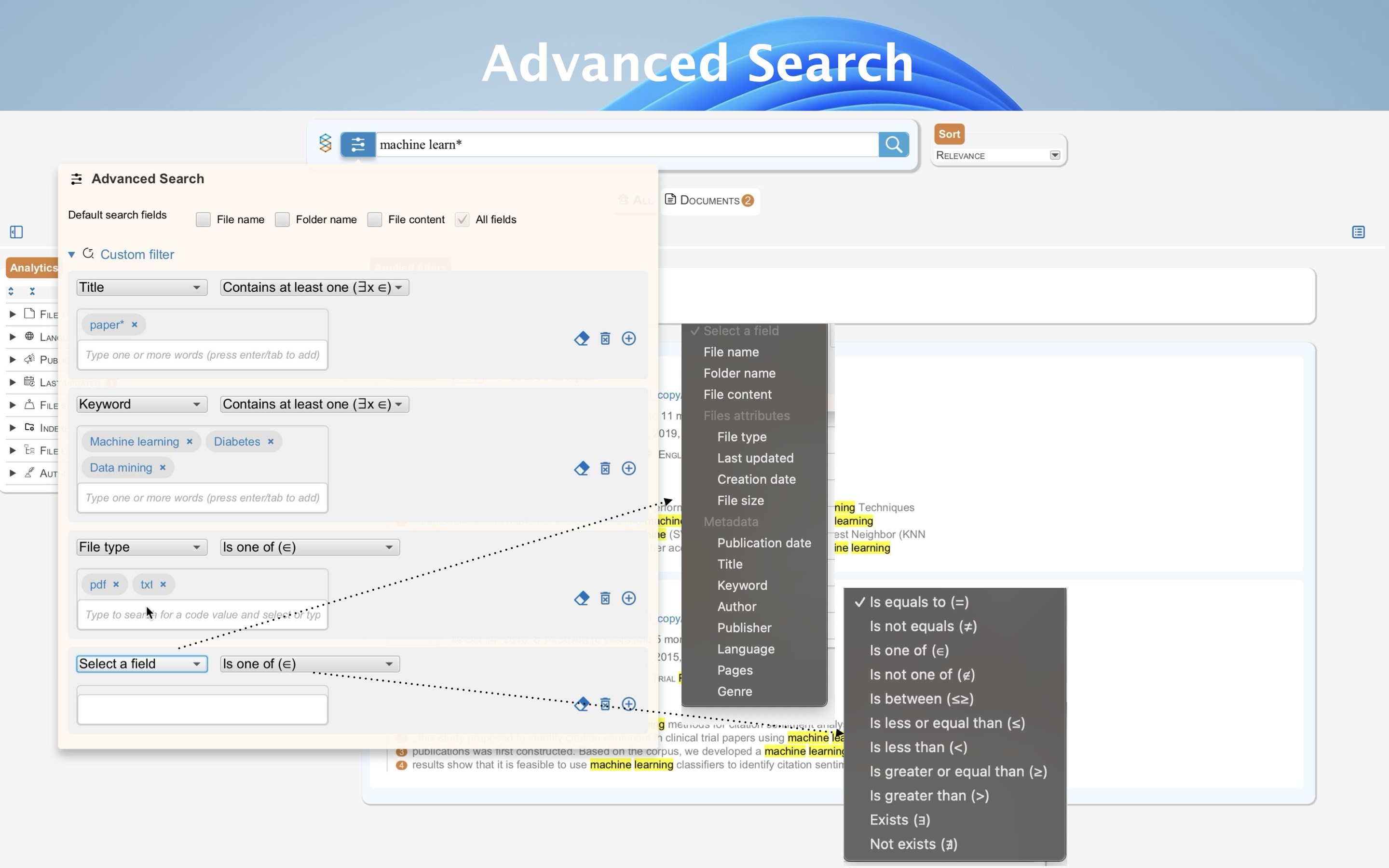The height and width of the screenshot is (868, 1389).
Task: Delete the Select a field filter row
Action: [605, 704]
